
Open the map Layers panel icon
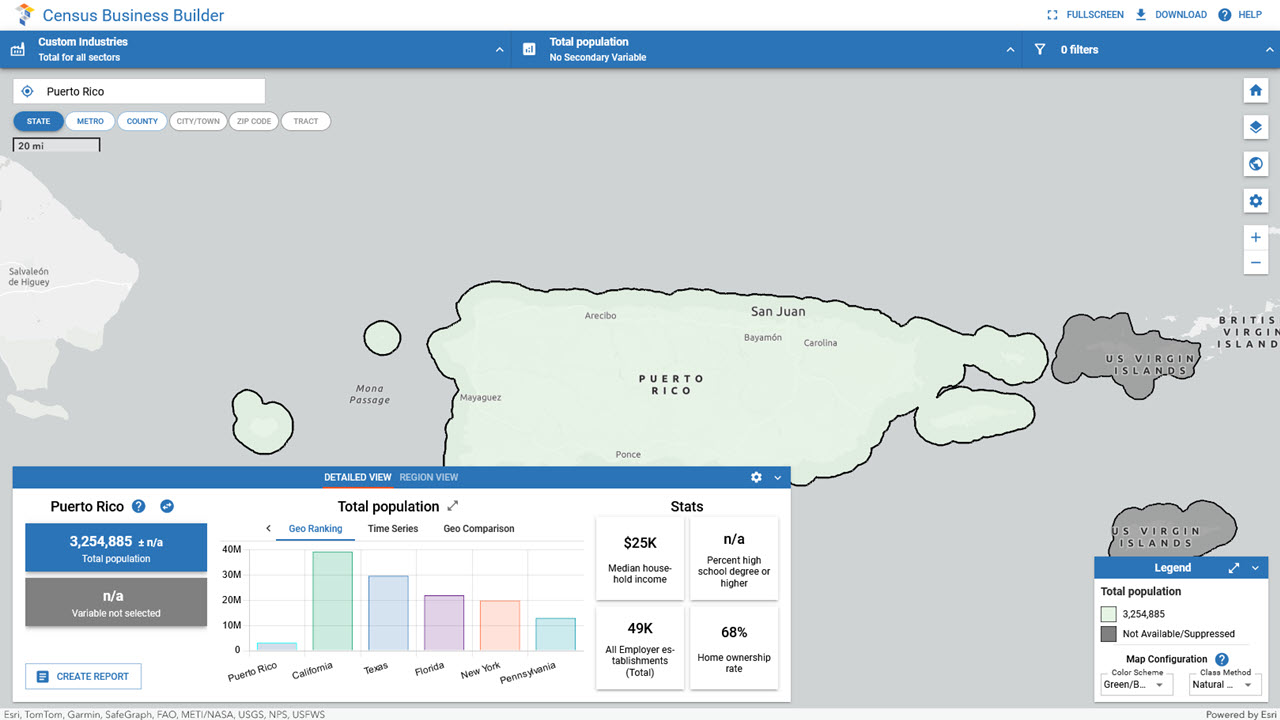pyautogui.click(x=1256, y=127)
